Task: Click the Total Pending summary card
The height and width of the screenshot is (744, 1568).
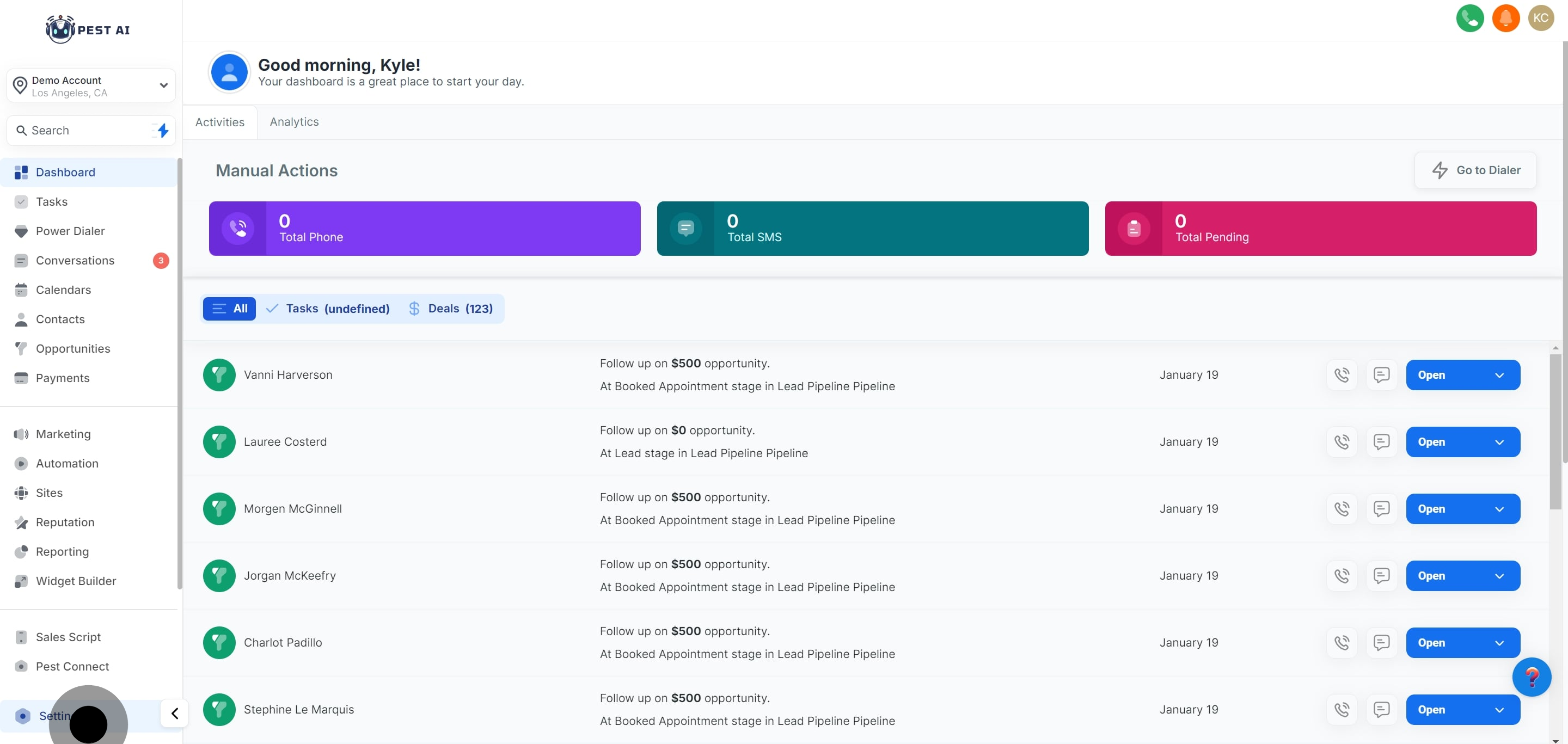Action: point(1320,229)
